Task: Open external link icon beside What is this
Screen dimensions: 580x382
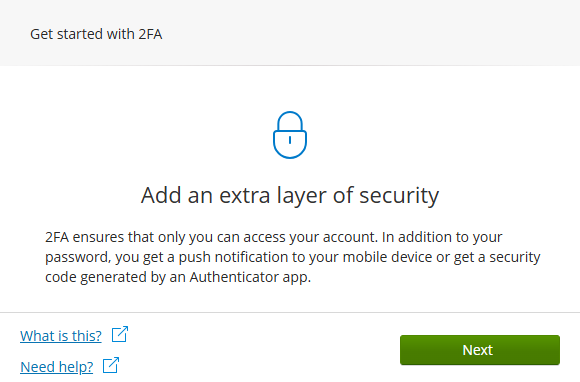Action: (120, 334)
